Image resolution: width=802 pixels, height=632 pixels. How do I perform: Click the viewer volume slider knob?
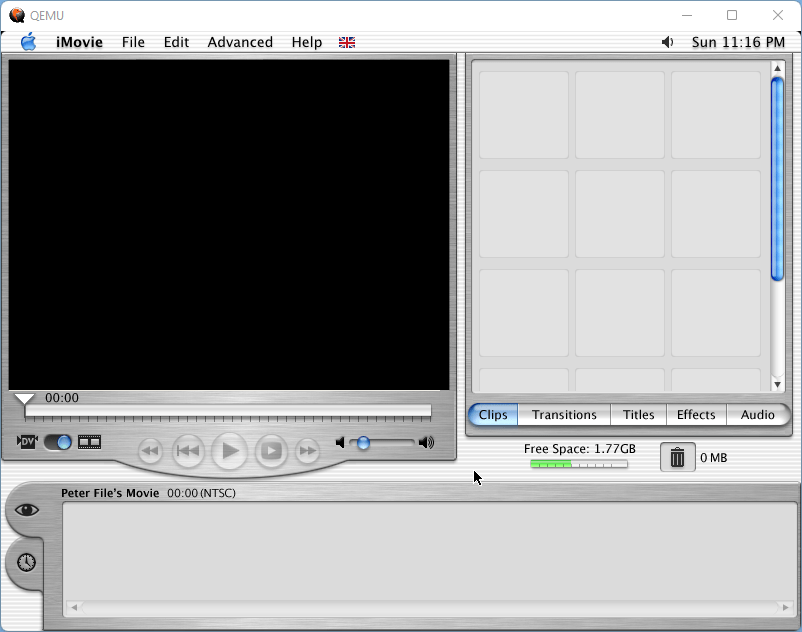point(363,442)
